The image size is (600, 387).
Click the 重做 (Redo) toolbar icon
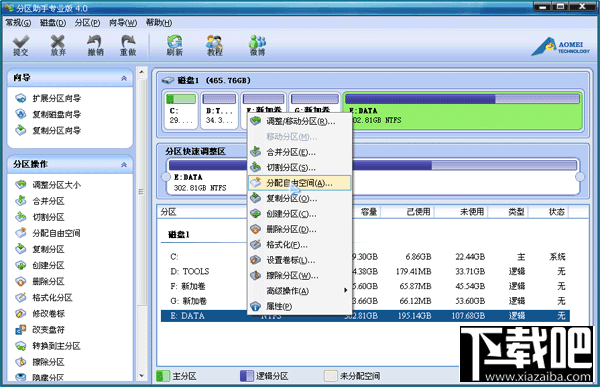coord(128,46)
